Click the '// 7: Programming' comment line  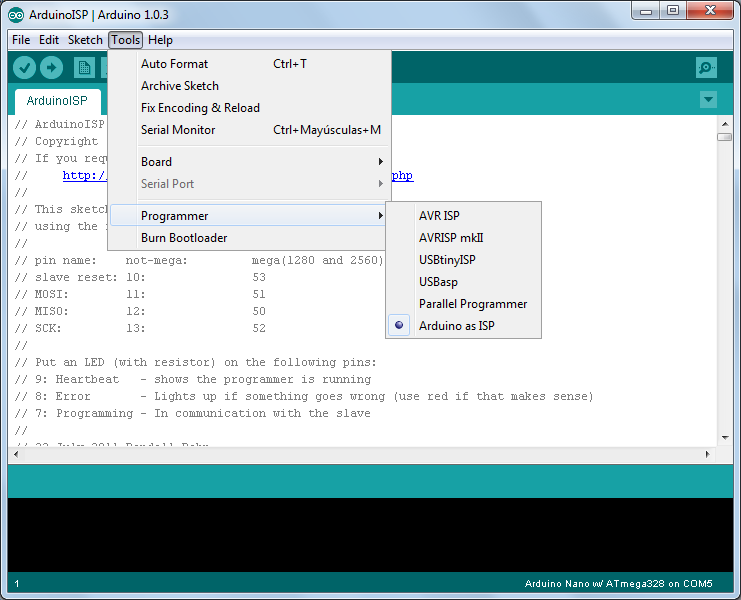click(192, 413)
